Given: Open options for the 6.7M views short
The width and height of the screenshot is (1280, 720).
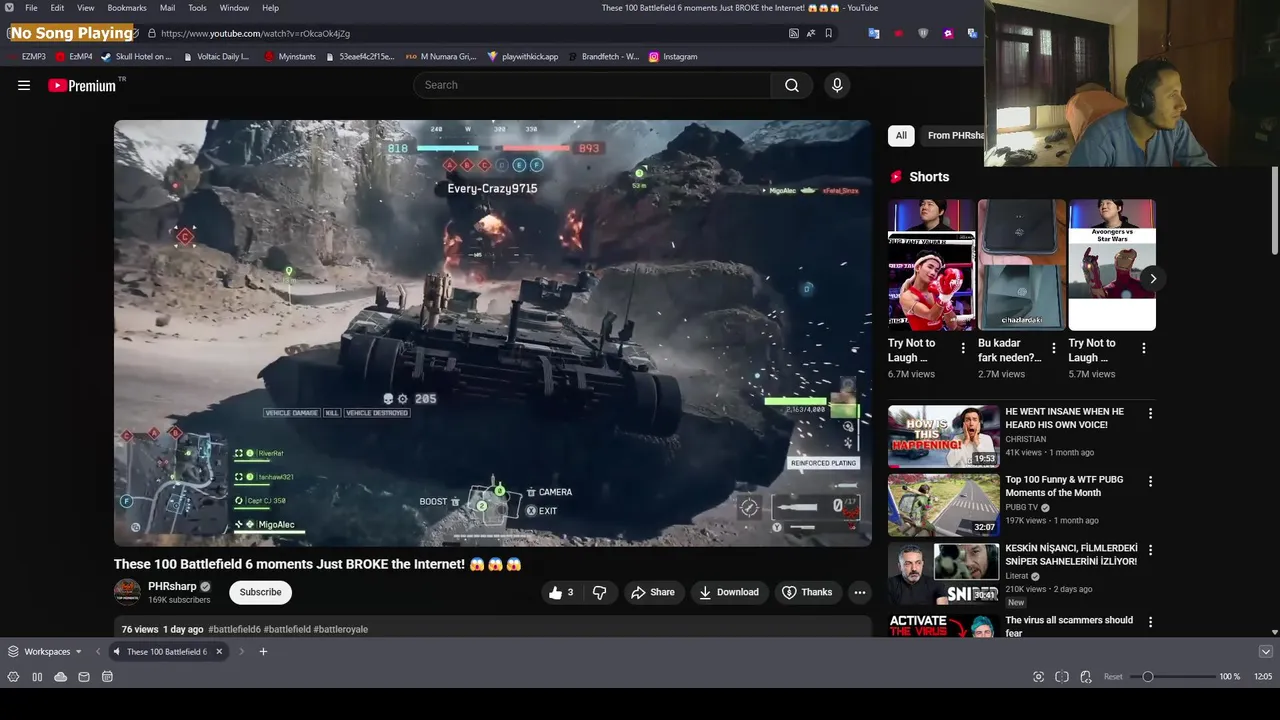Looking at the screenshot, I should tap(963, 348).
